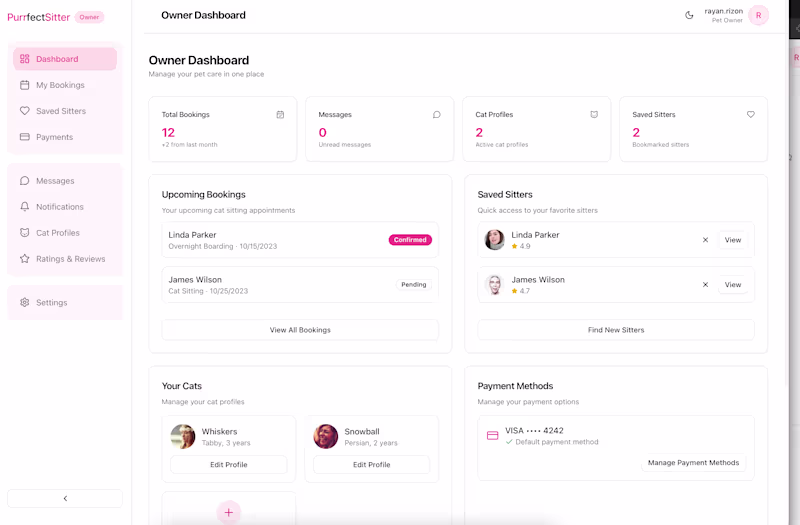Click the VISA card icon
The height and width of the screenshot is (525, 800).
coord(492,436)
